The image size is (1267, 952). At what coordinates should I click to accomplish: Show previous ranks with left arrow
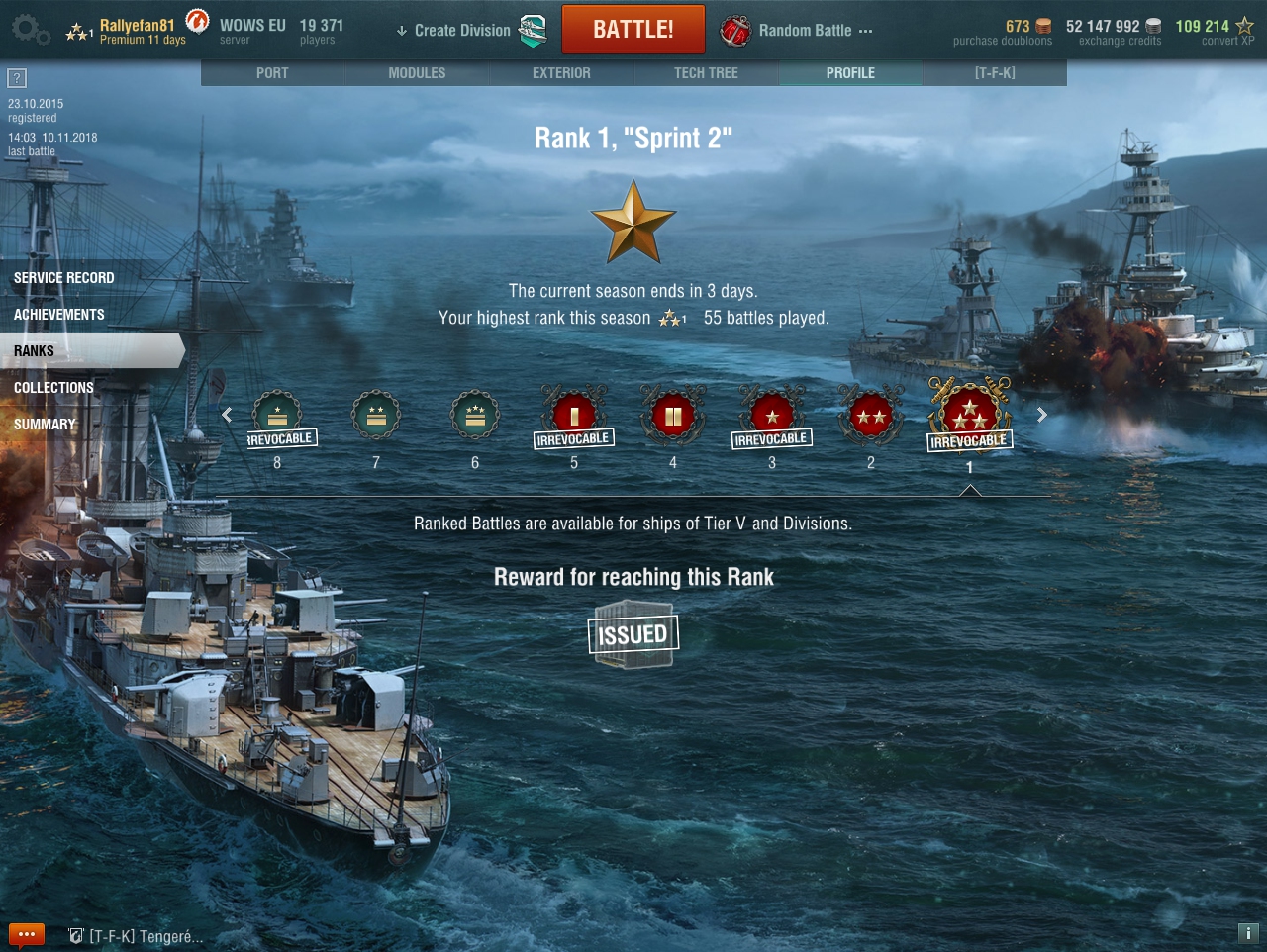[227, 415]
